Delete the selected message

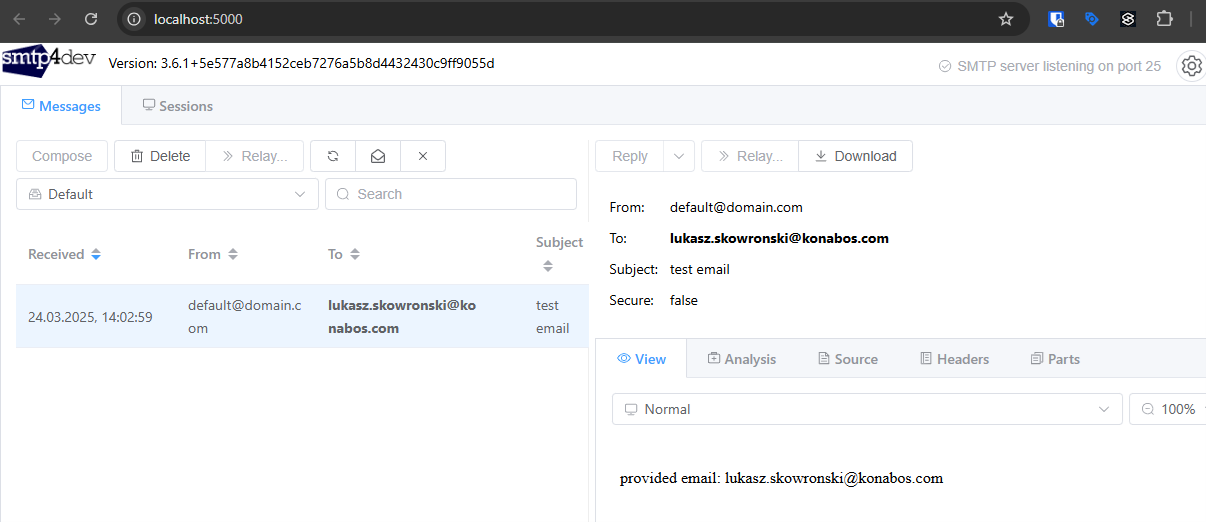coord(160,156)
